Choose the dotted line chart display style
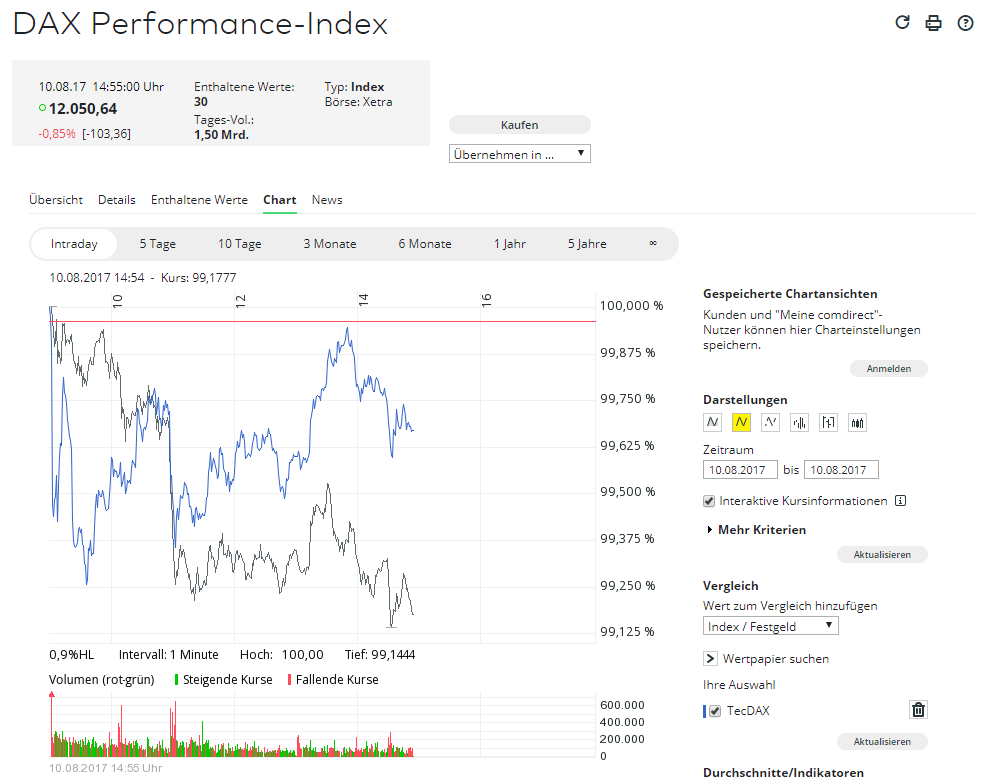 (x=770, y=422)
